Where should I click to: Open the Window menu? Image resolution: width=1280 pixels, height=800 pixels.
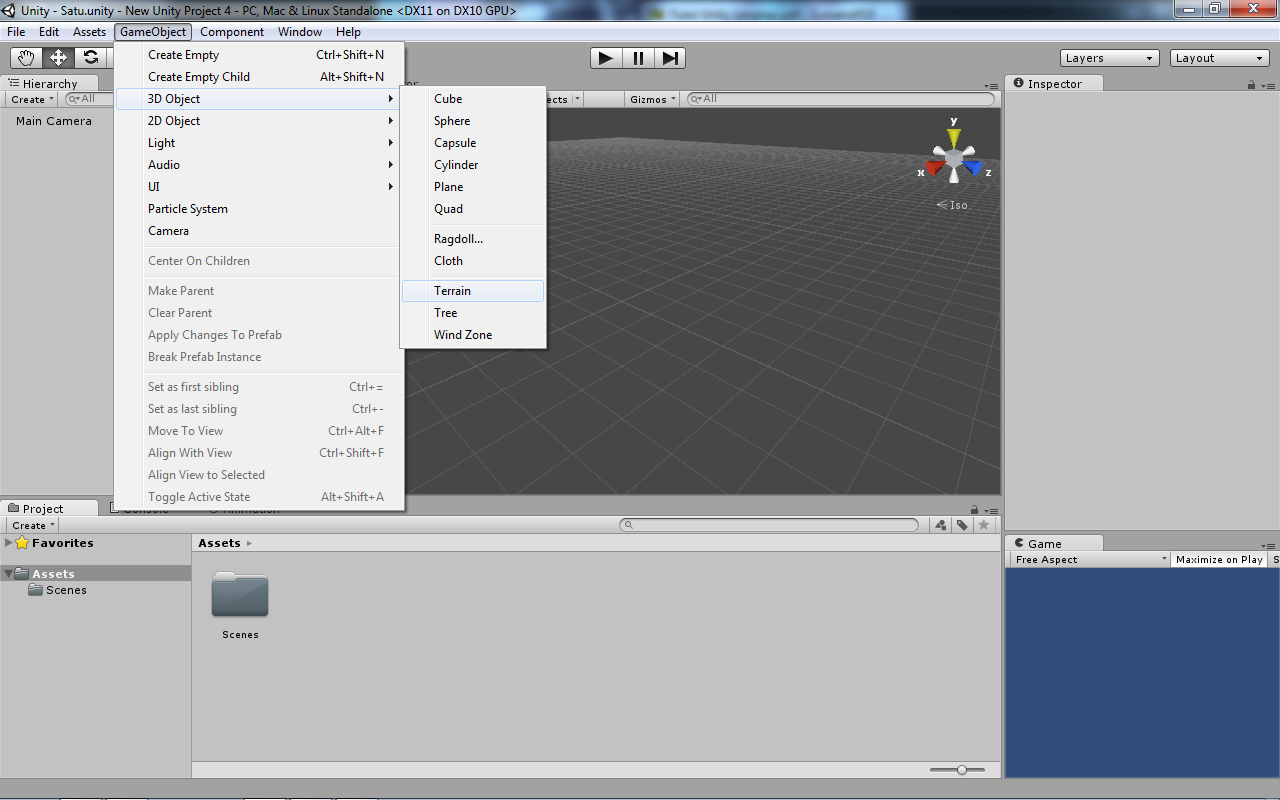(x=300, y=32)
